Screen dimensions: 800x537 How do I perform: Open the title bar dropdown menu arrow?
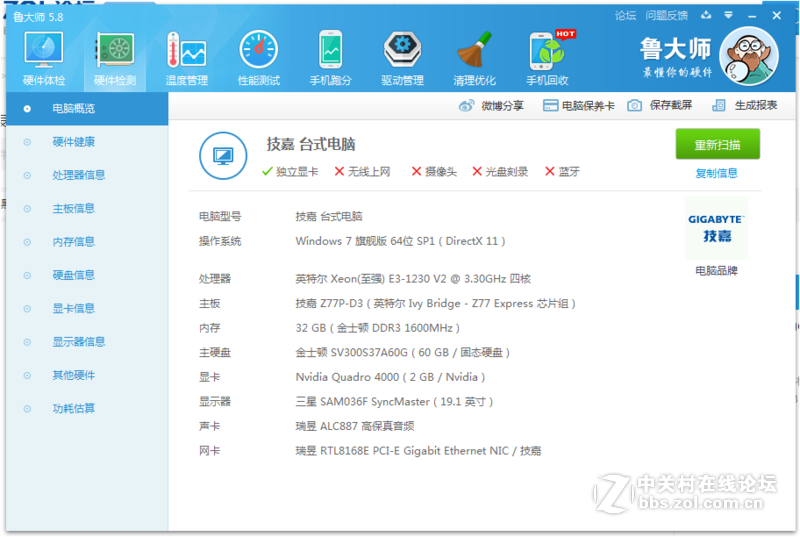click(x=729, y=15)
